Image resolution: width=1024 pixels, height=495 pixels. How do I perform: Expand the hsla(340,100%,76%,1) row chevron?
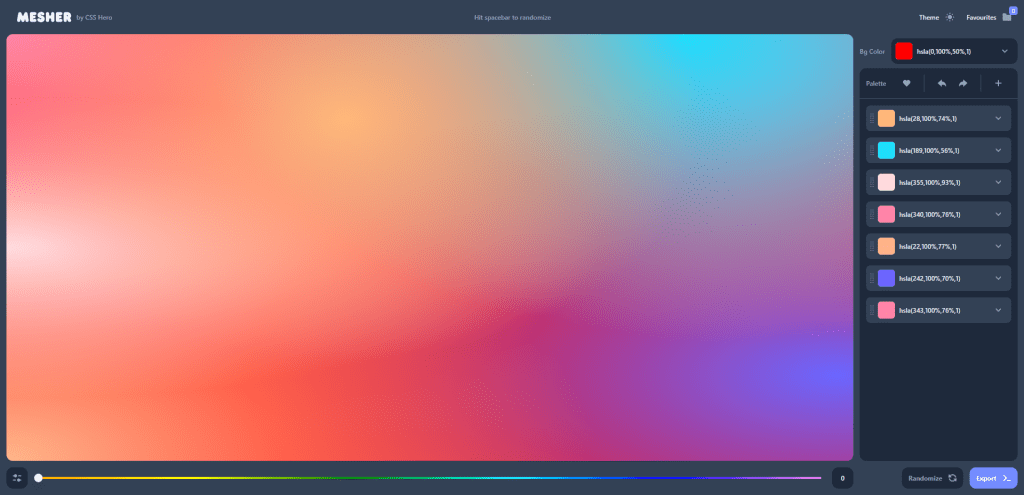click(x=998, y=214)
